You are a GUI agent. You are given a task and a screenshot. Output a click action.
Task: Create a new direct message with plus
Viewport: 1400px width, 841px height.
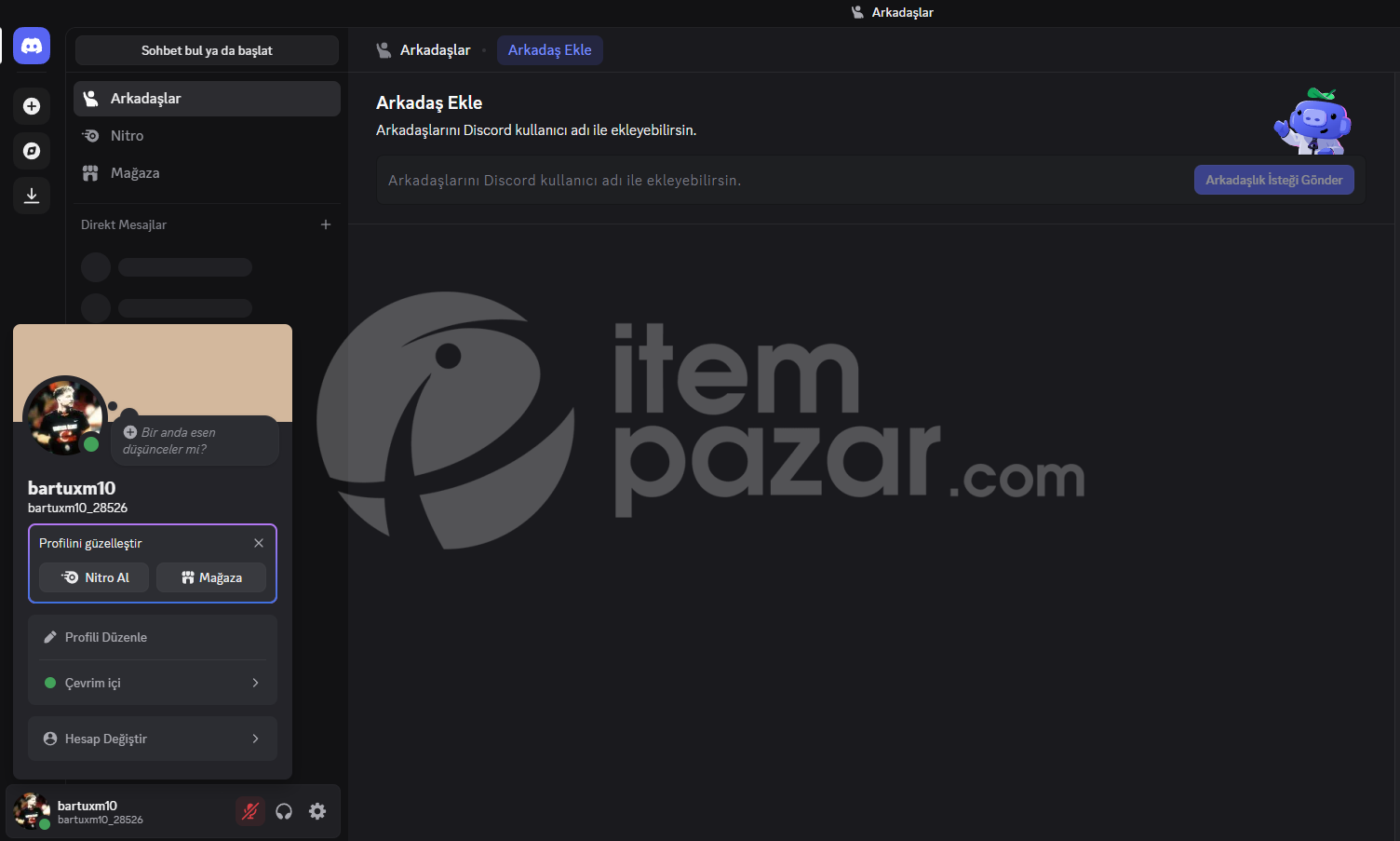pyautogui.click(x=326, y=224)
